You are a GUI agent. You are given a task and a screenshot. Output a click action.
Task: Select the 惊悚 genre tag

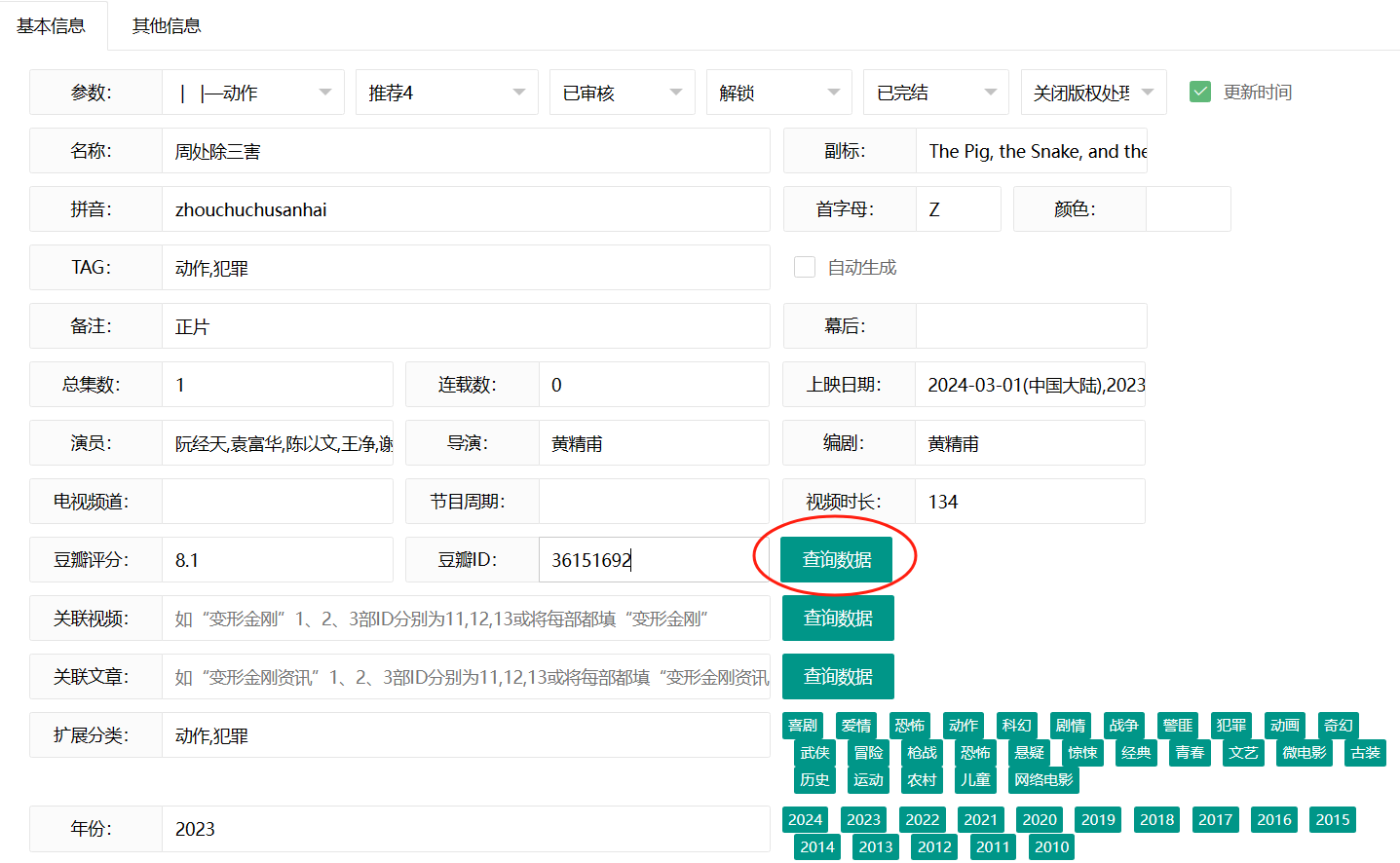coord(1083,753)
